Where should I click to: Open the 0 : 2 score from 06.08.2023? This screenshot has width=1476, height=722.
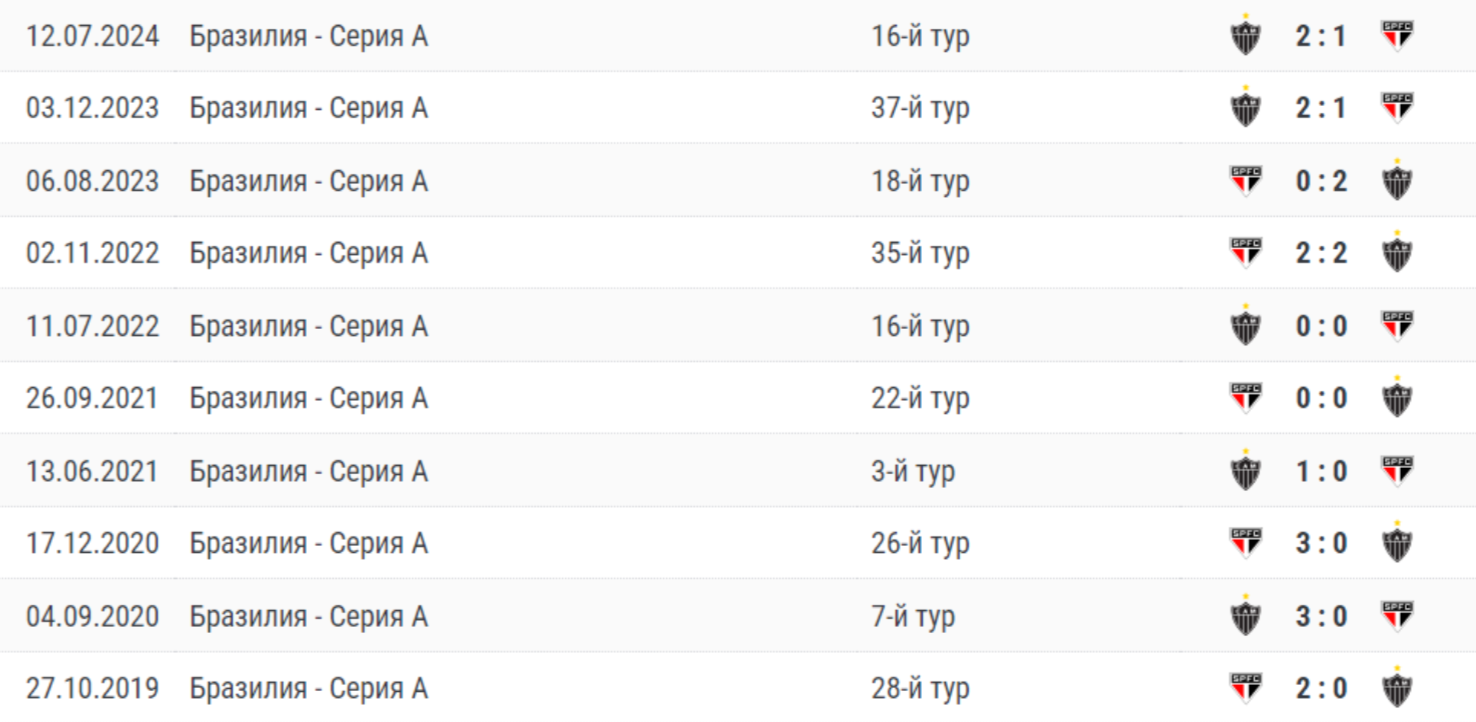1321,181
